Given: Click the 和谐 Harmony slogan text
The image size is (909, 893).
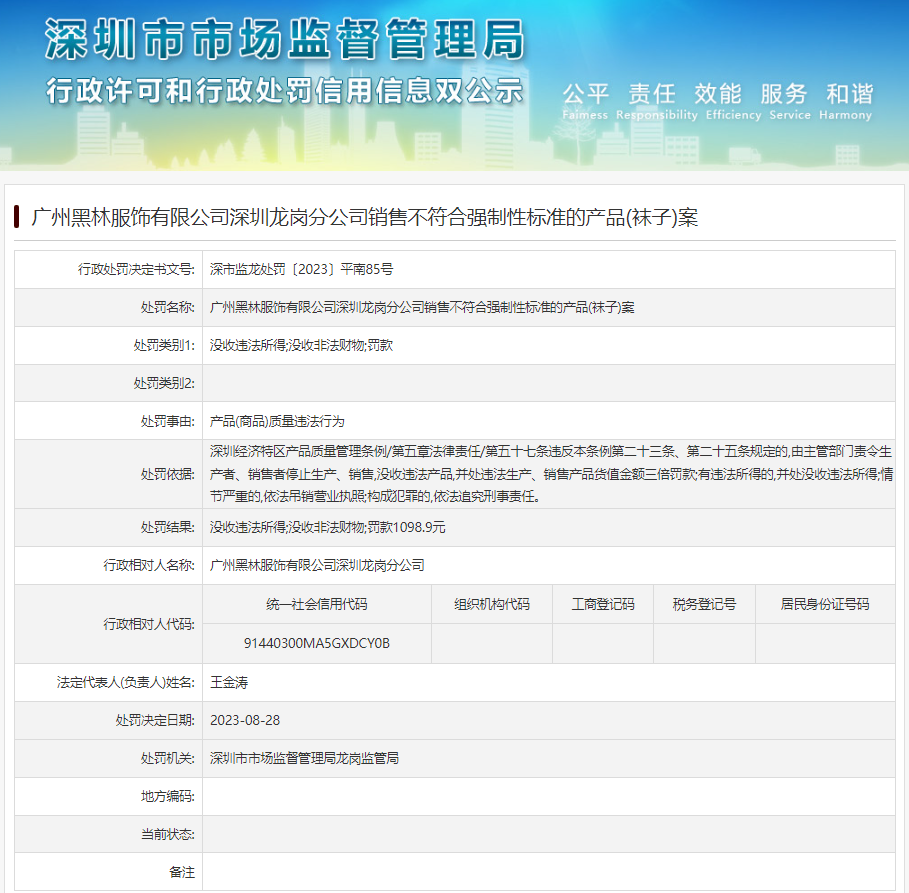Looking at the screenshot, I should 845,101.
